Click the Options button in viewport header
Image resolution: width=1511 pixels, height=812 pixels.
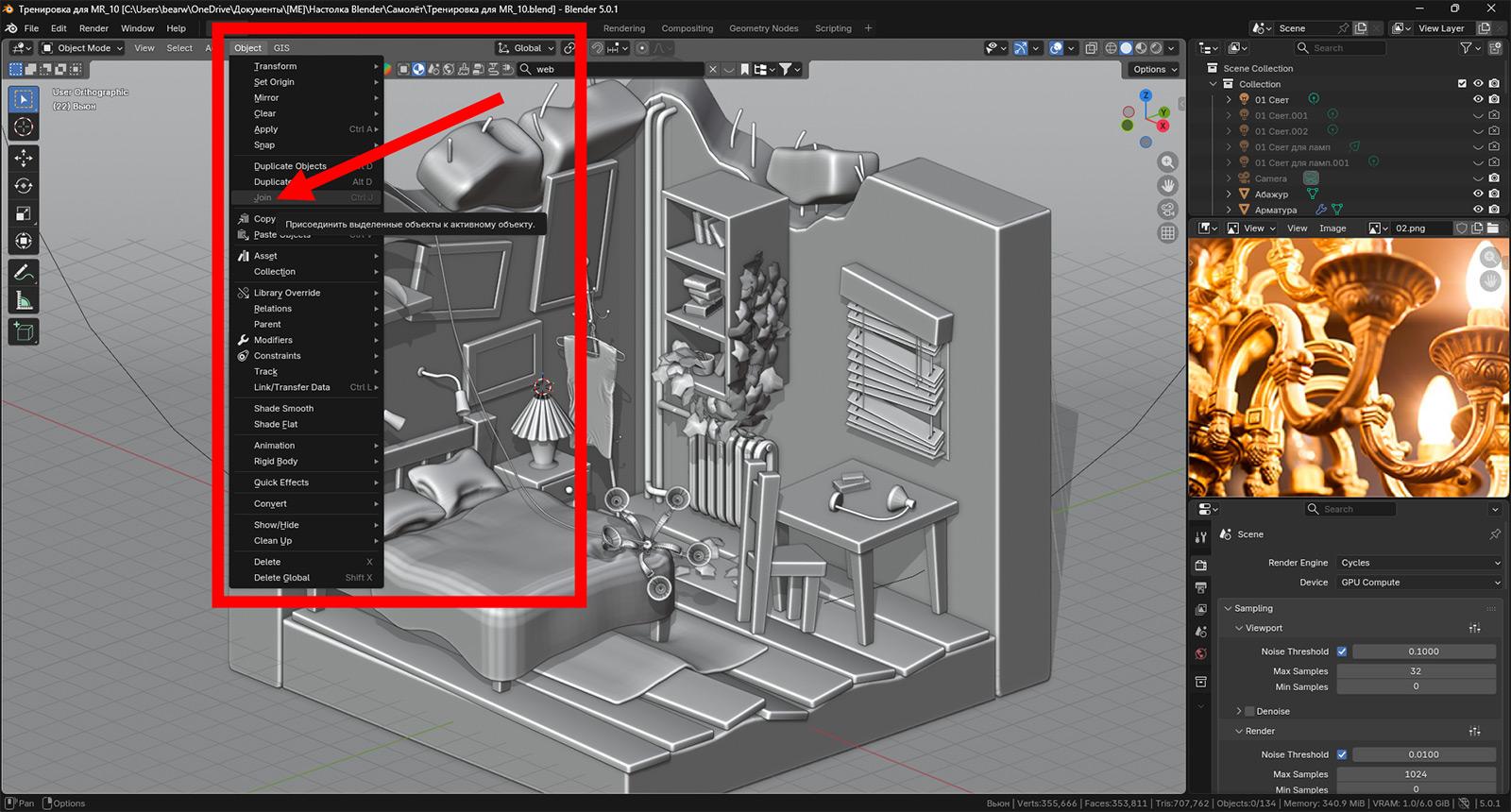1154,69
